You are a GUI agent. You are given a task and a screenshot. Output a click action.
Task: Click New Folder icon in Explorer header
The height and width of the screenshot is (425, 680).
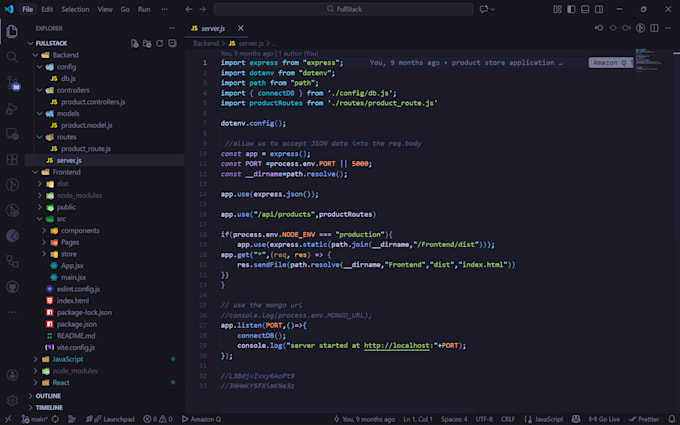[x=147, y=43]
